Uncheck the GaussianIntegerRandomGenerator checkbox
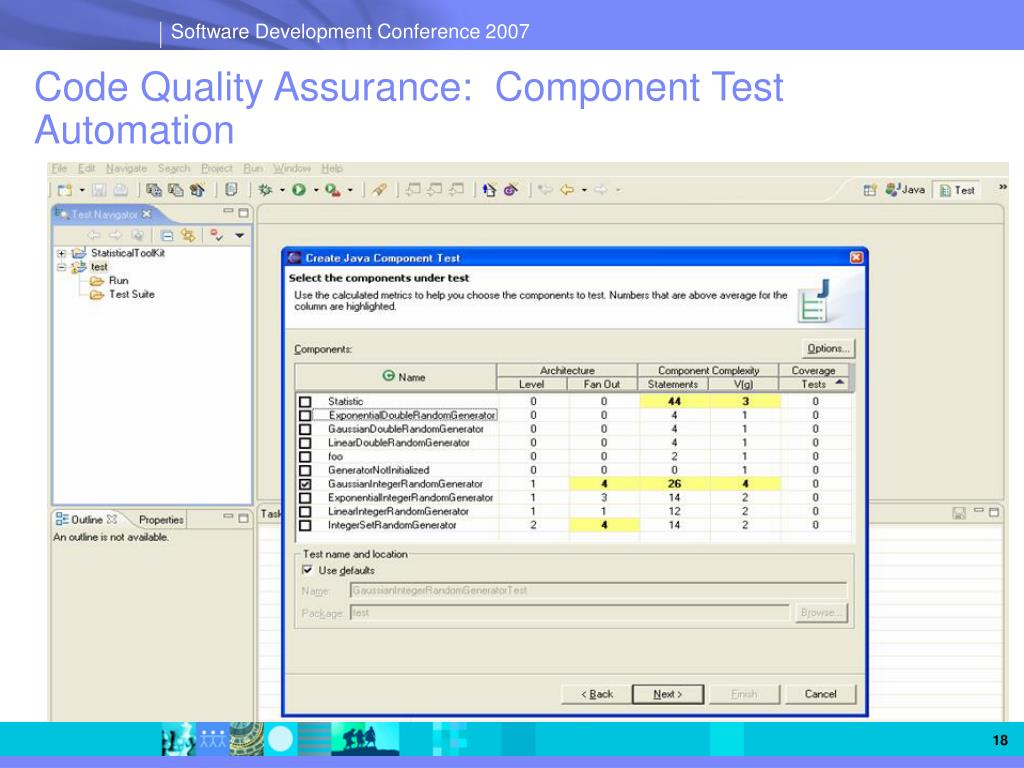1024x768 pixels. [305, 484]
